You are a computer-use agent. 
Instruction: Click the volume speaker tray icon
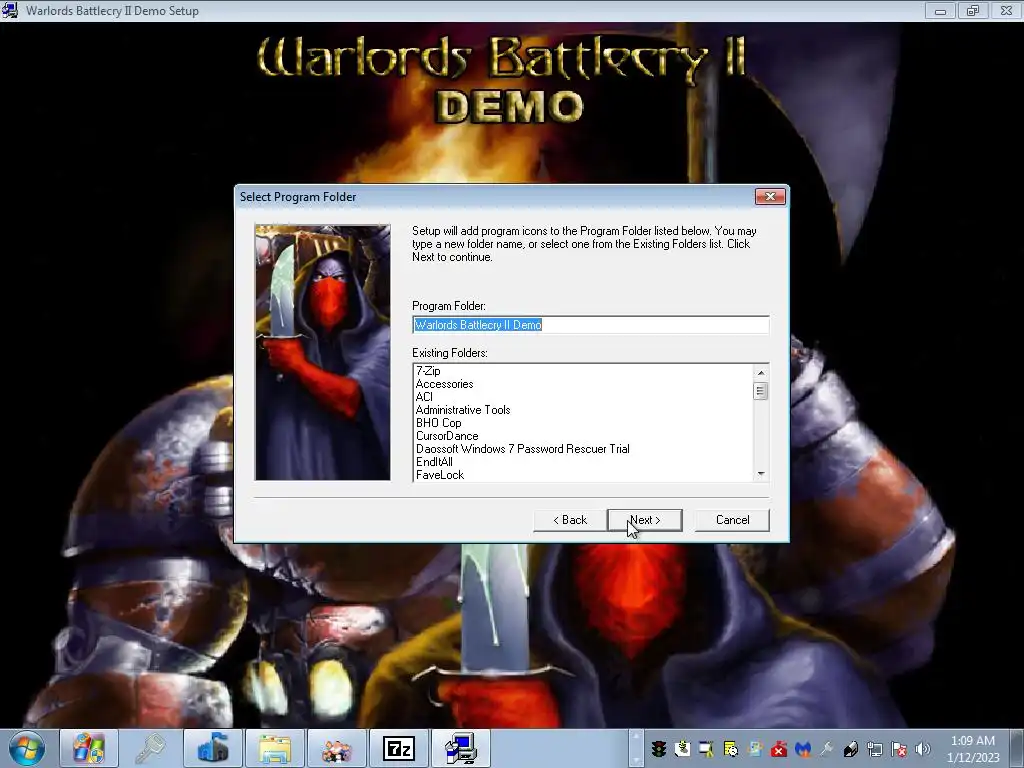coord(923,749)
